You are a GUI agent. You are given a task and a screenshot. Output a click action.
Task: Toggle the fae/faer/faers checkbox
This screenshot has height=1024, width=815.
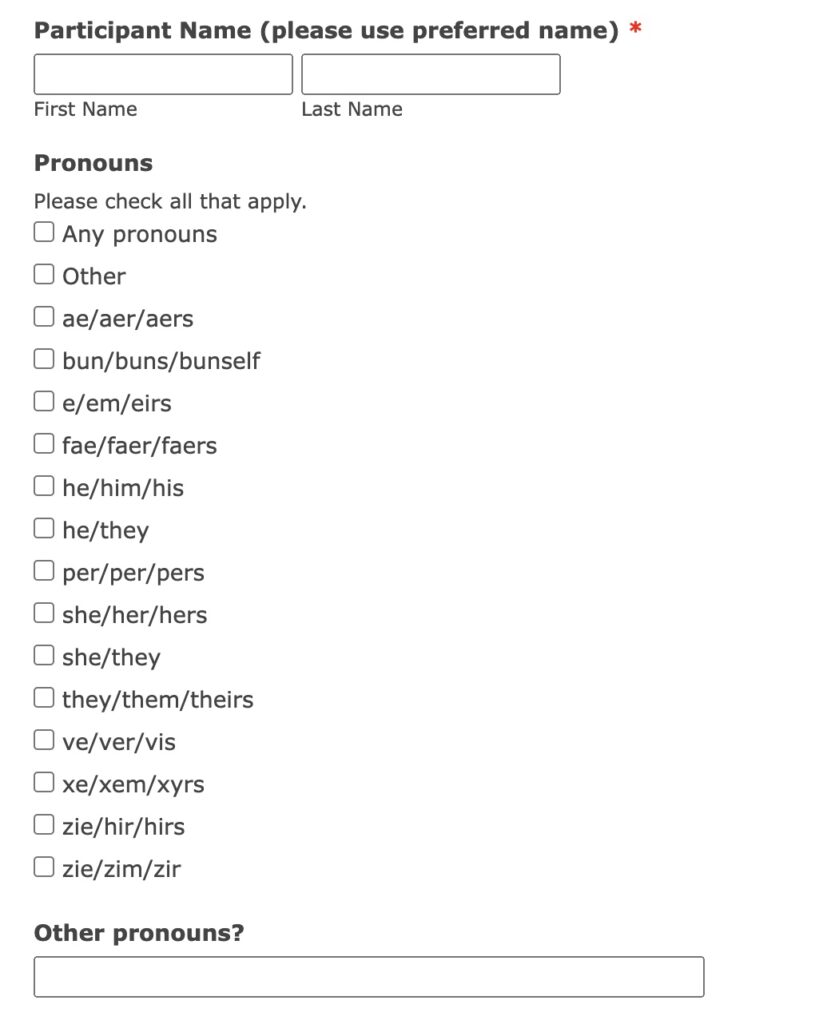pyautogui.click(x=44, y=444)
